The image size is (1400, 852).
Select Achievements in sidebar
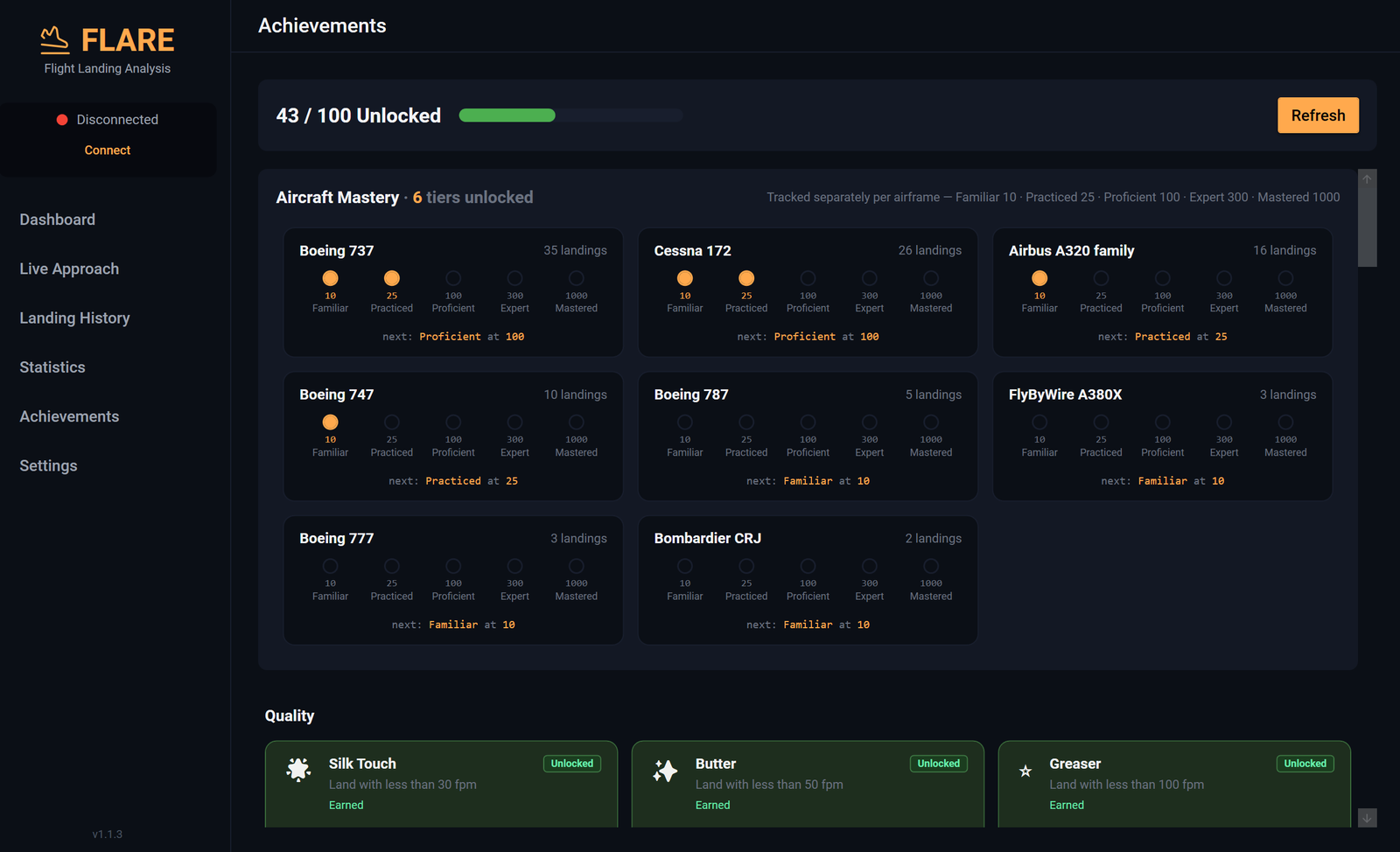69,416
